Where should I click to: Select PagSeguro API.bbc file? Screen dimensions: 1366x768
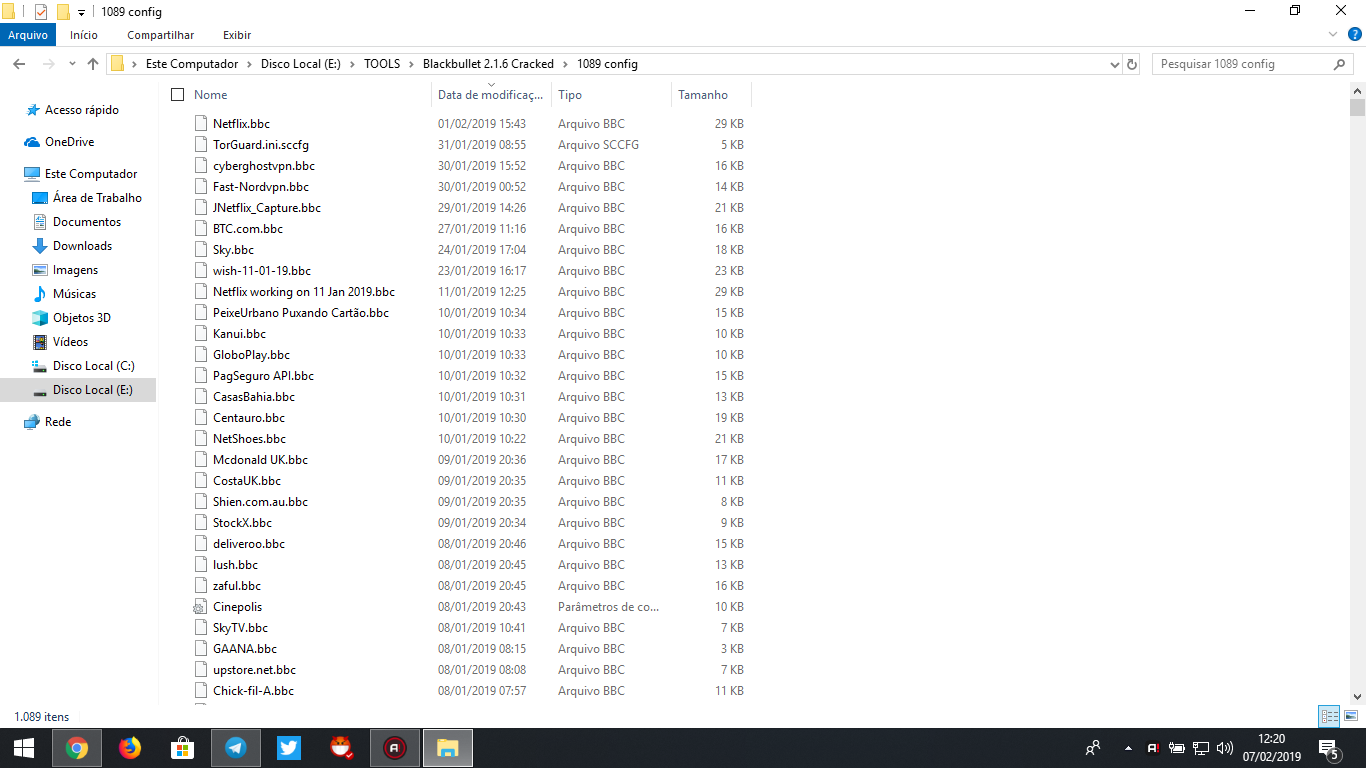tap(263, 376)
